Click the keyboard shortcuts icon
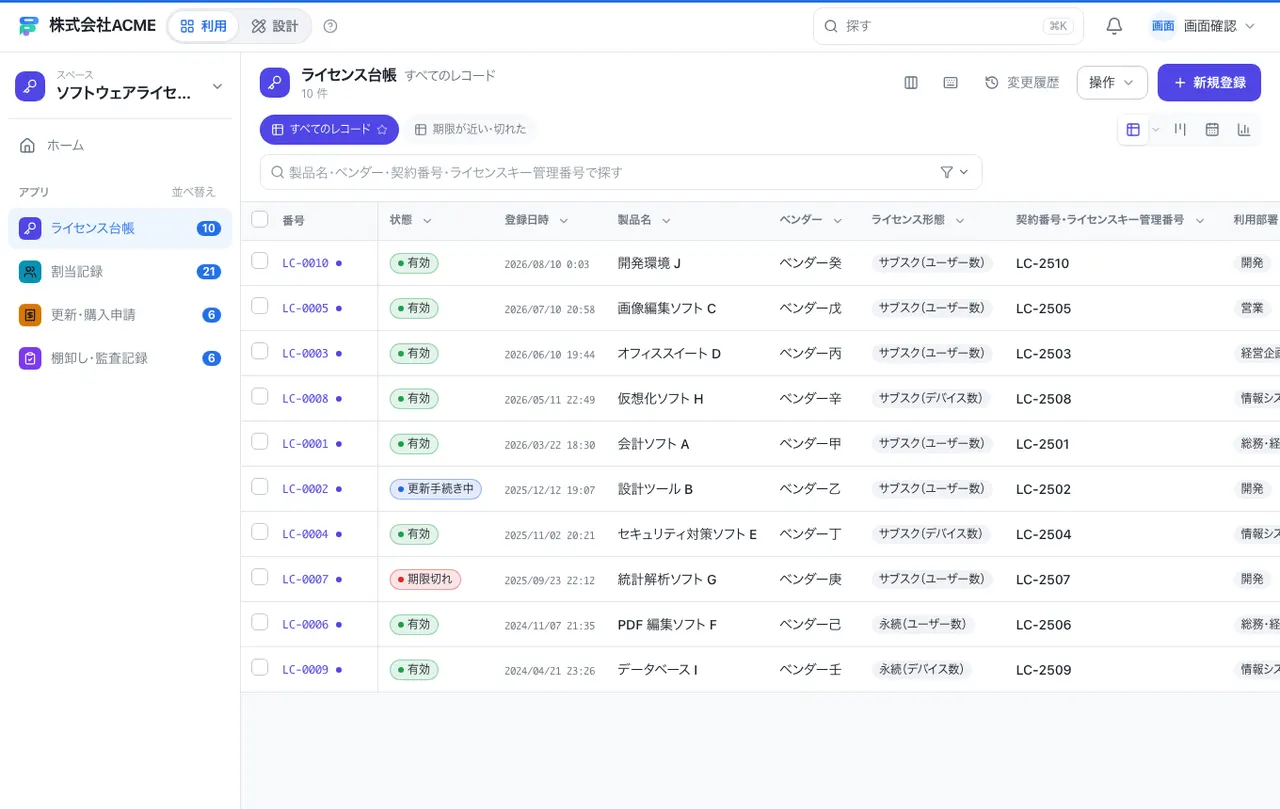This screenshot has height=809, width=1280. [x=951, y=83]
